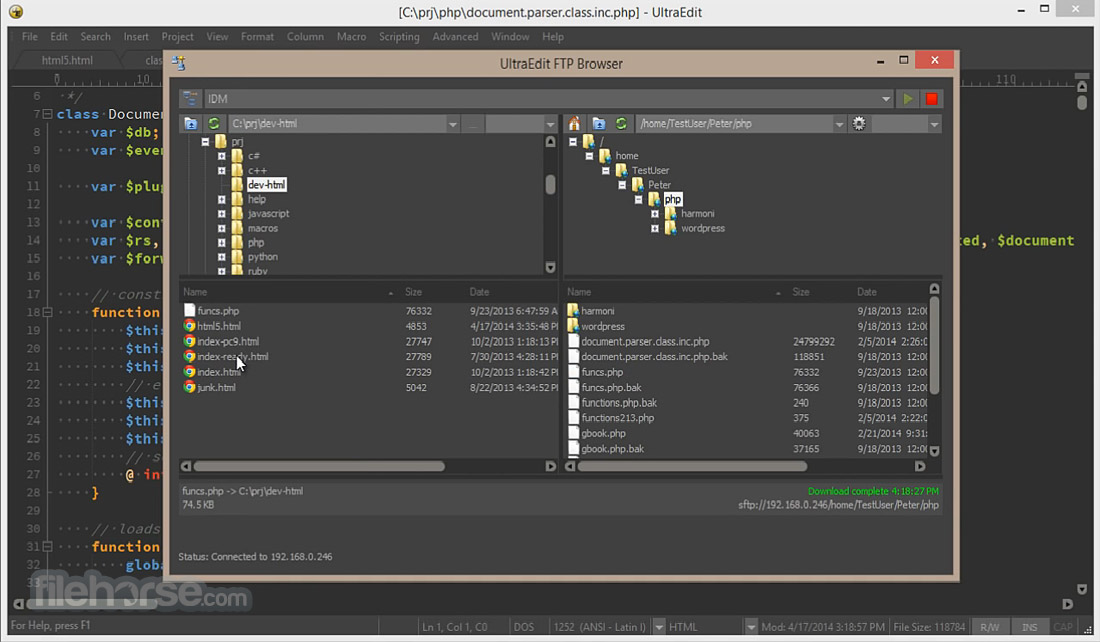Open the remote filter dropdown

(934, 124)
